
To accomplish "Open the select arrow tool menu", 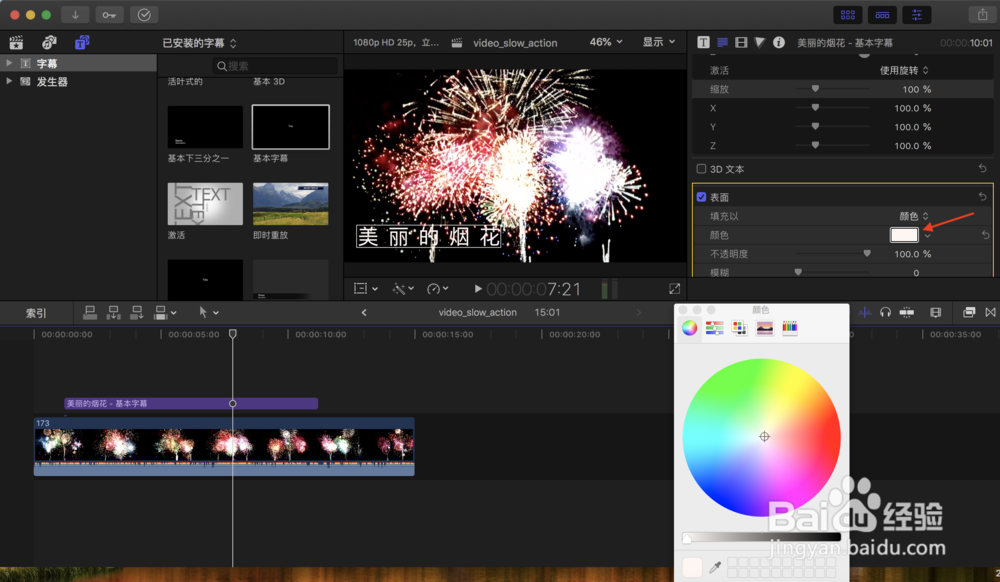I will point(208,312).
